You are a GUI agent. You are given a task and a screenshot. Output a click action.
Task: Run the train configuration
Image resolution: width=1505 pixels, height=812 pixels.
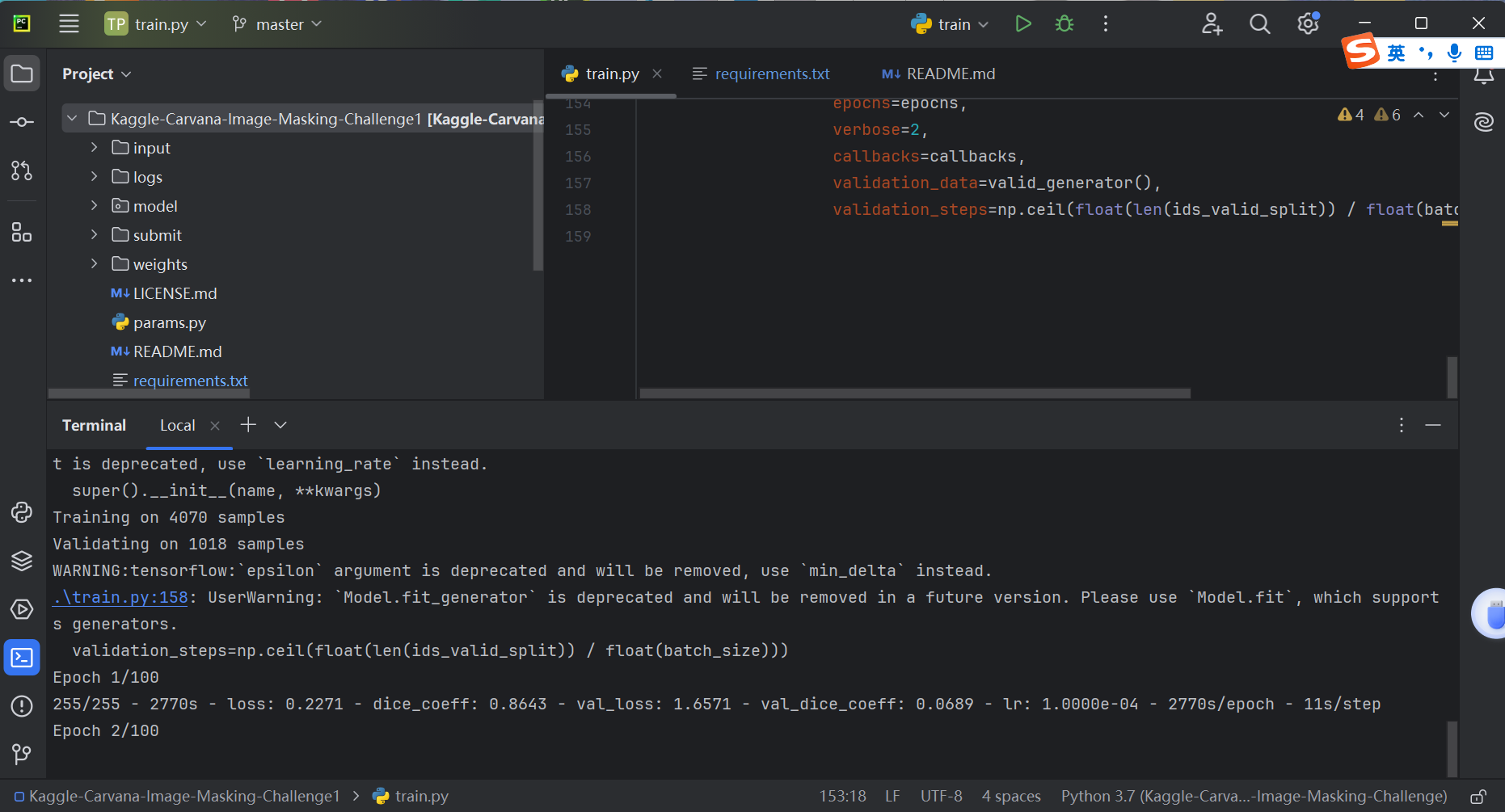coord(1022,24)
